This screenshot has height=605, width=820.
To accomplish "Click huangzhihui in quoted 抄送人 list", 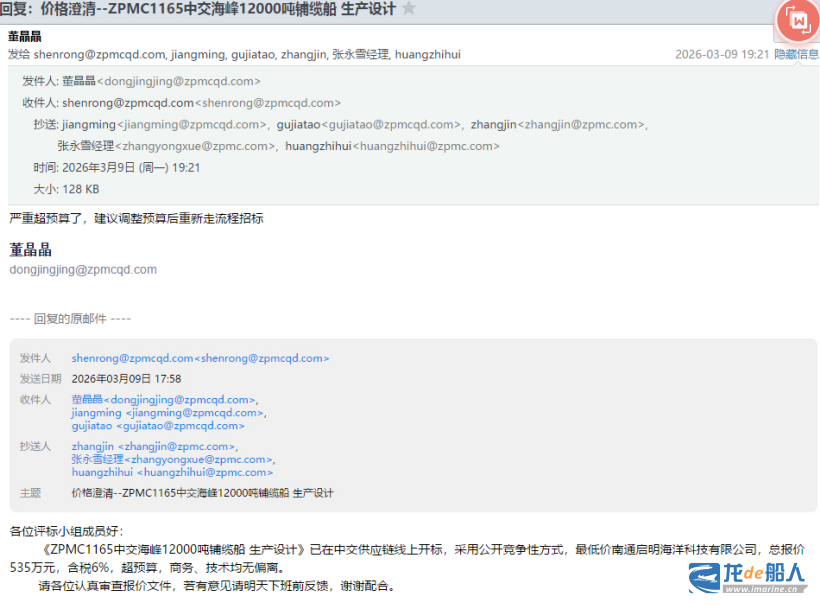I will point(171,473).
